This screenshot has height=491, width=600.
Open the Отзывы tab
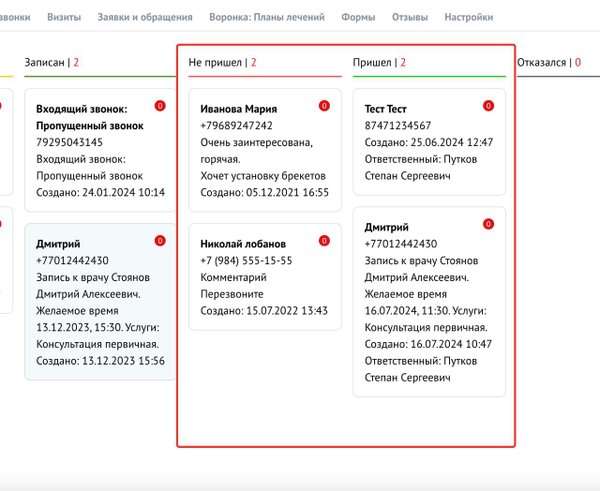409,17
